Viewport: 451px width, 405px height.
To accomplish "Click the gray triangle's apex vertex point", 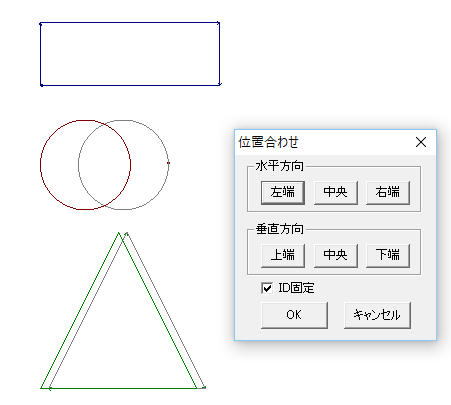I will [127, 233].
